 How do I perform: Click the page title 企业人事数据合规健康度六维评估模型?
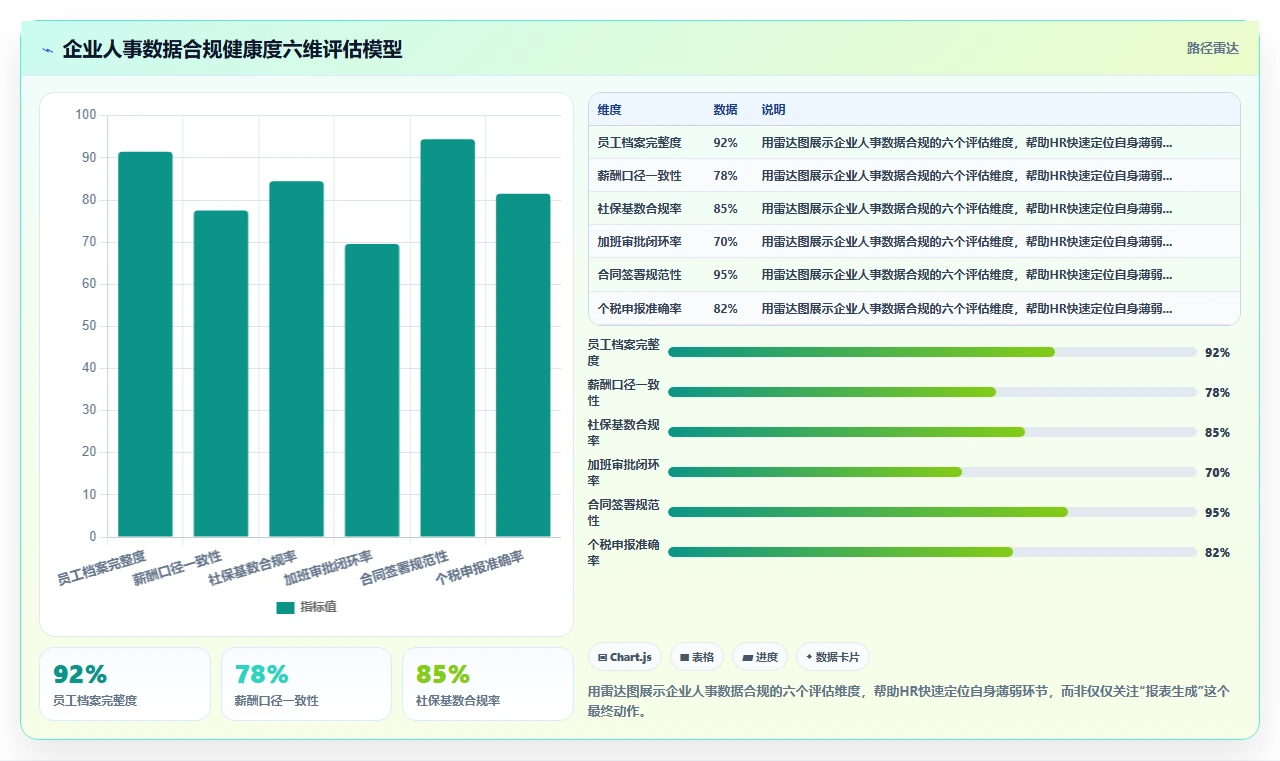click(x=232, y=49)
